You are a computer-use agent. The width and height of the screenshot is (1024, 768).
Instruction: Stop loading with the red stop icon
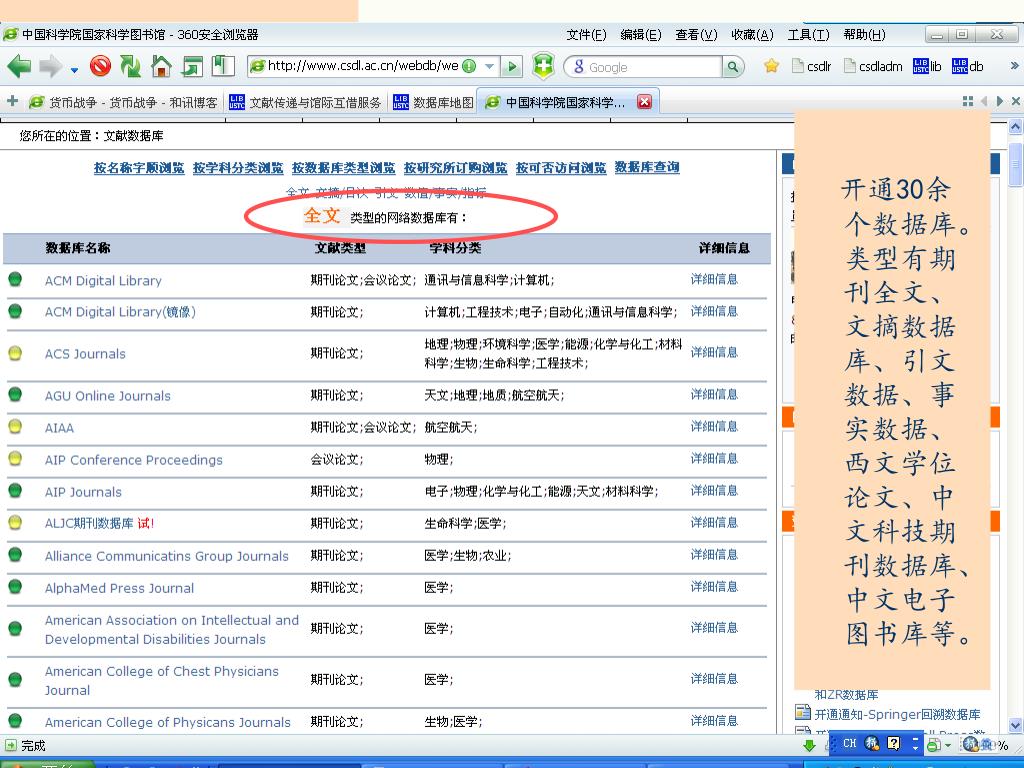(101, 65)
